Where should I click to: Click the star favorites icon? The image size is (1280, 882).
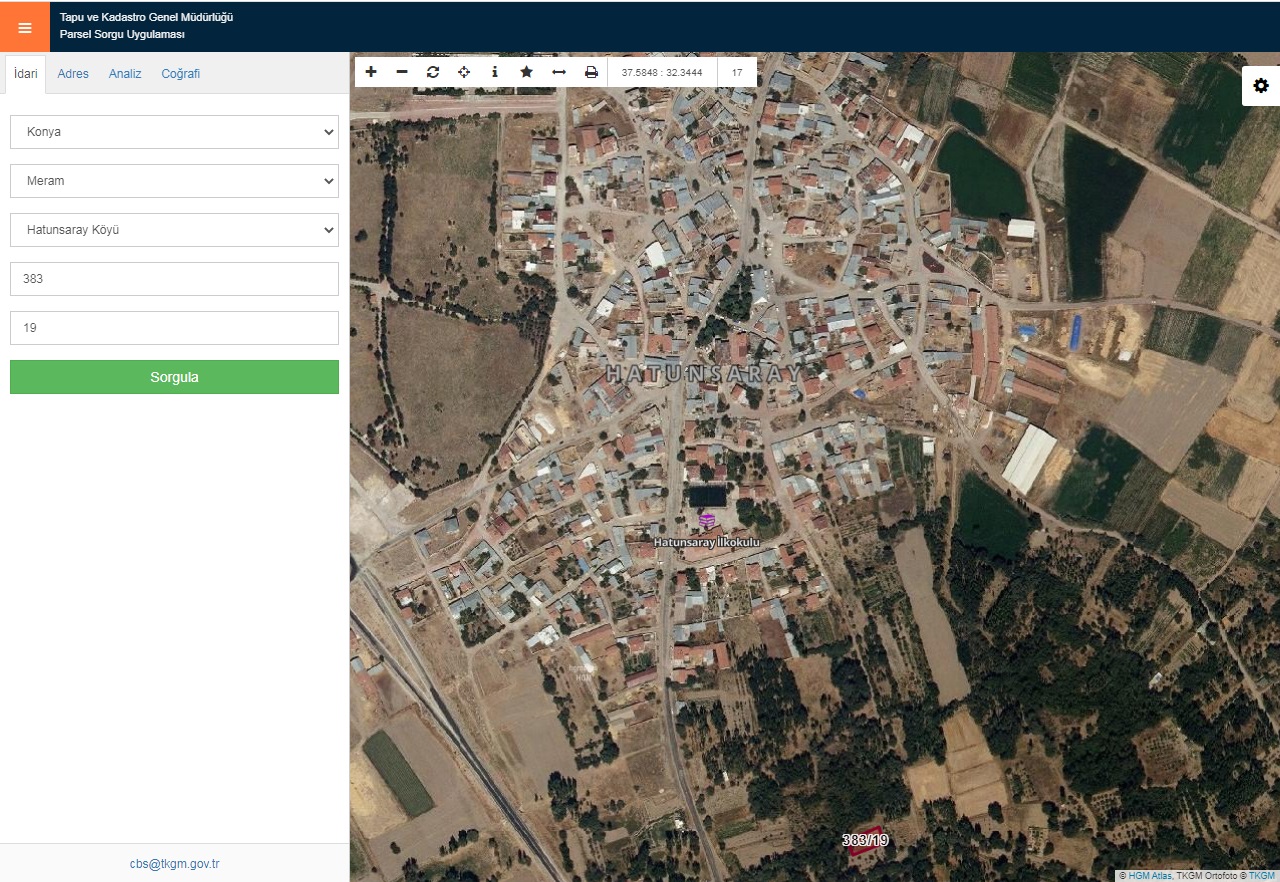click(x=526, y=72)
